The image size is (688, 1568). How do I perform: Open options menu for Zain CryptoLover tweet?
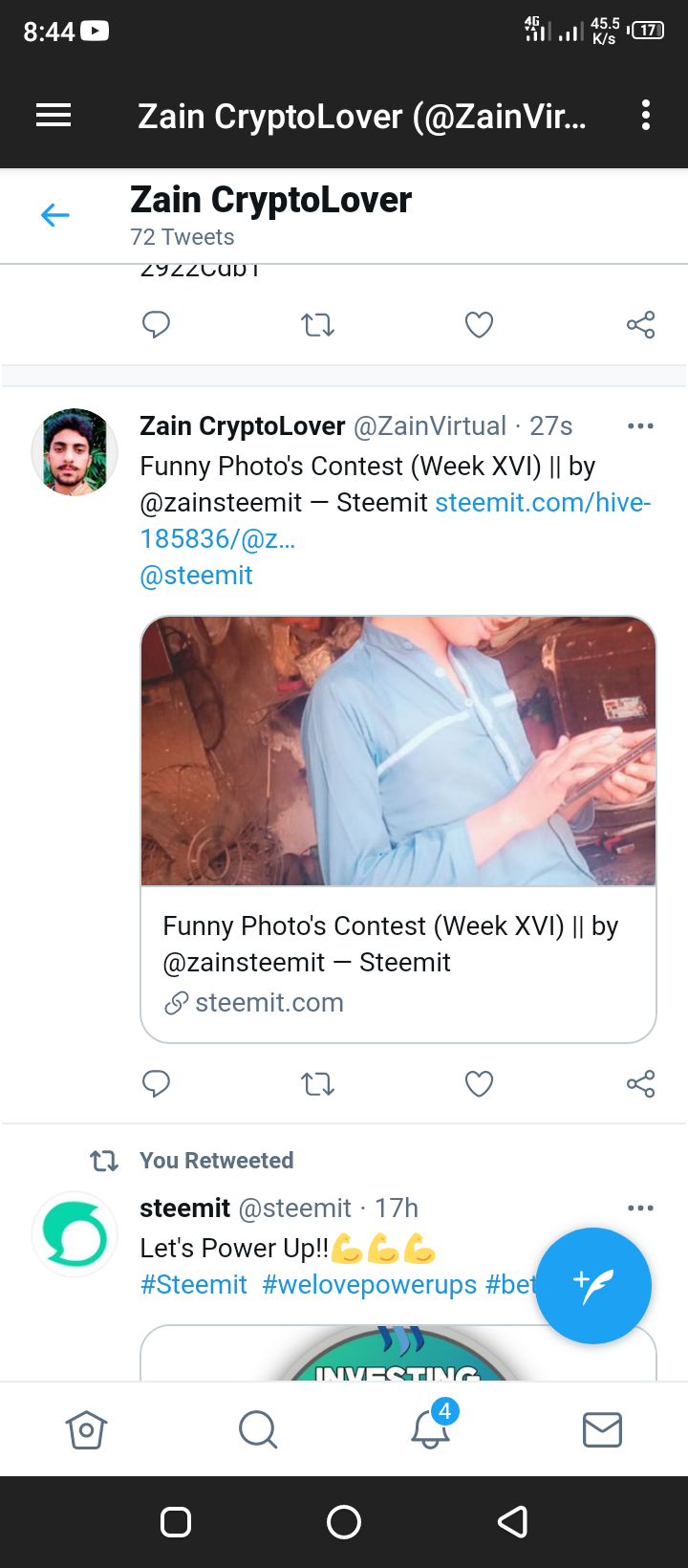640,425
